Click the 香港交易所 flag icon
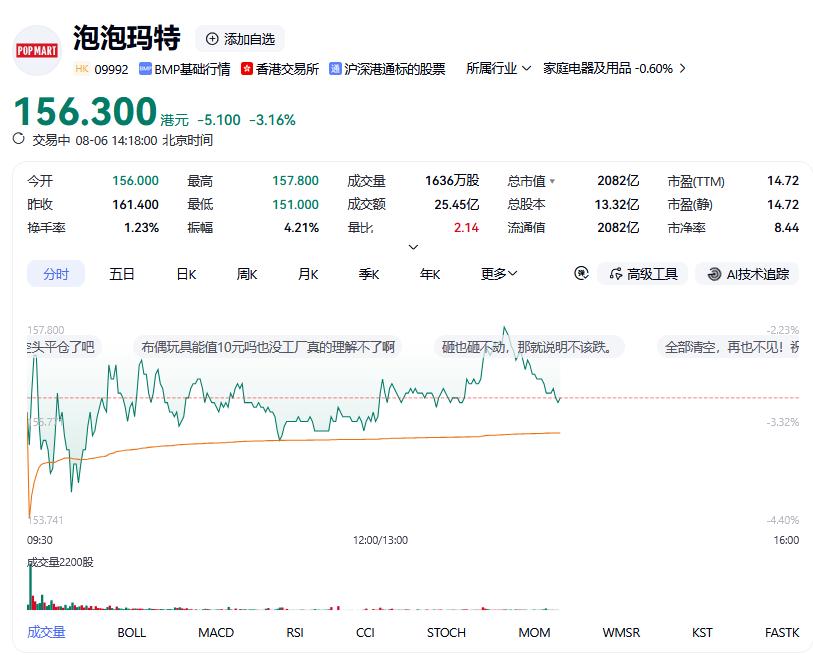Viewport: 813px width, 655px height. point(247,68)
